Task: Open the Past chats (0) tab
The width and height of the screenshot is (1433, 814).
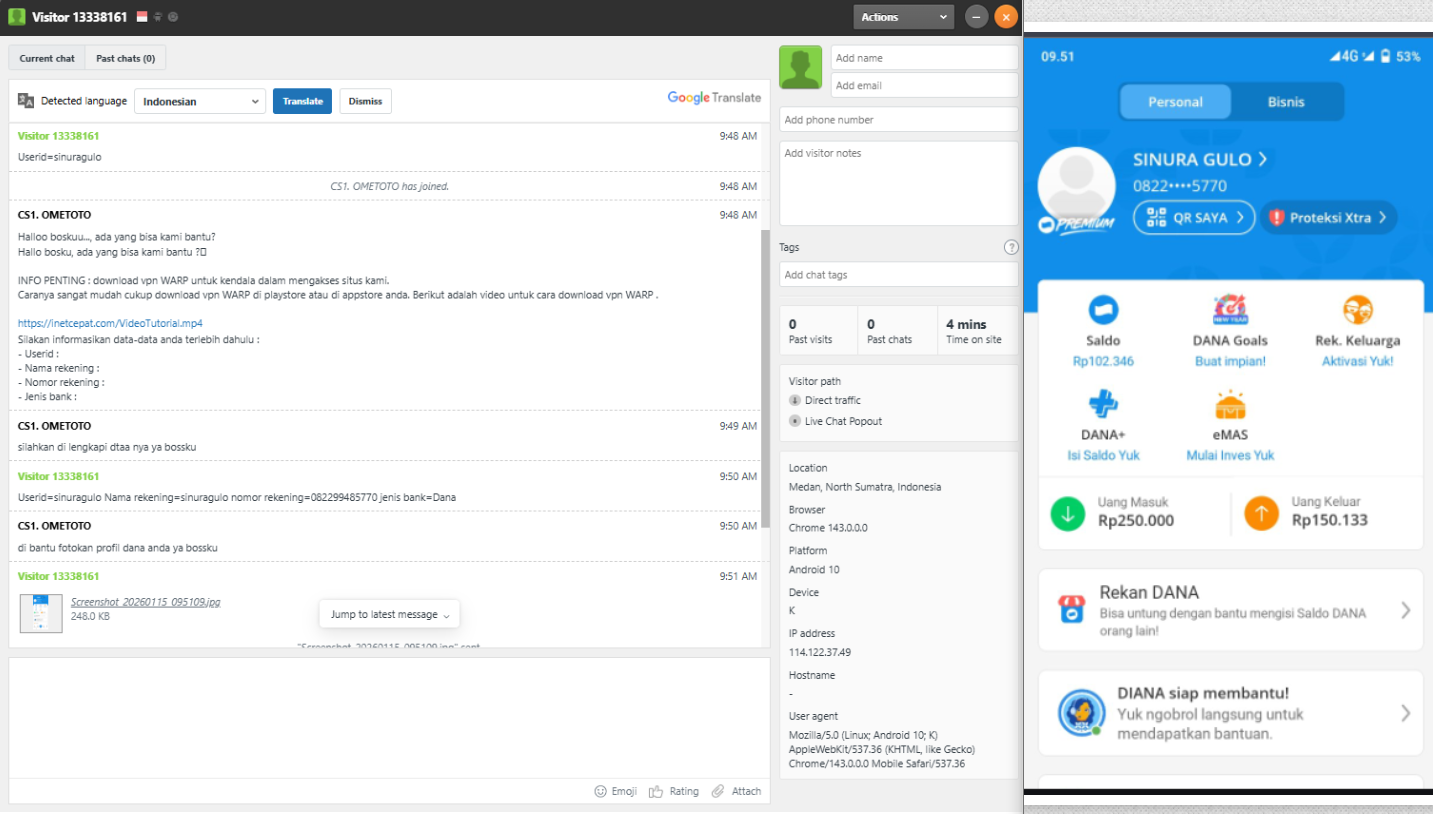Action: tap(125, 58)
